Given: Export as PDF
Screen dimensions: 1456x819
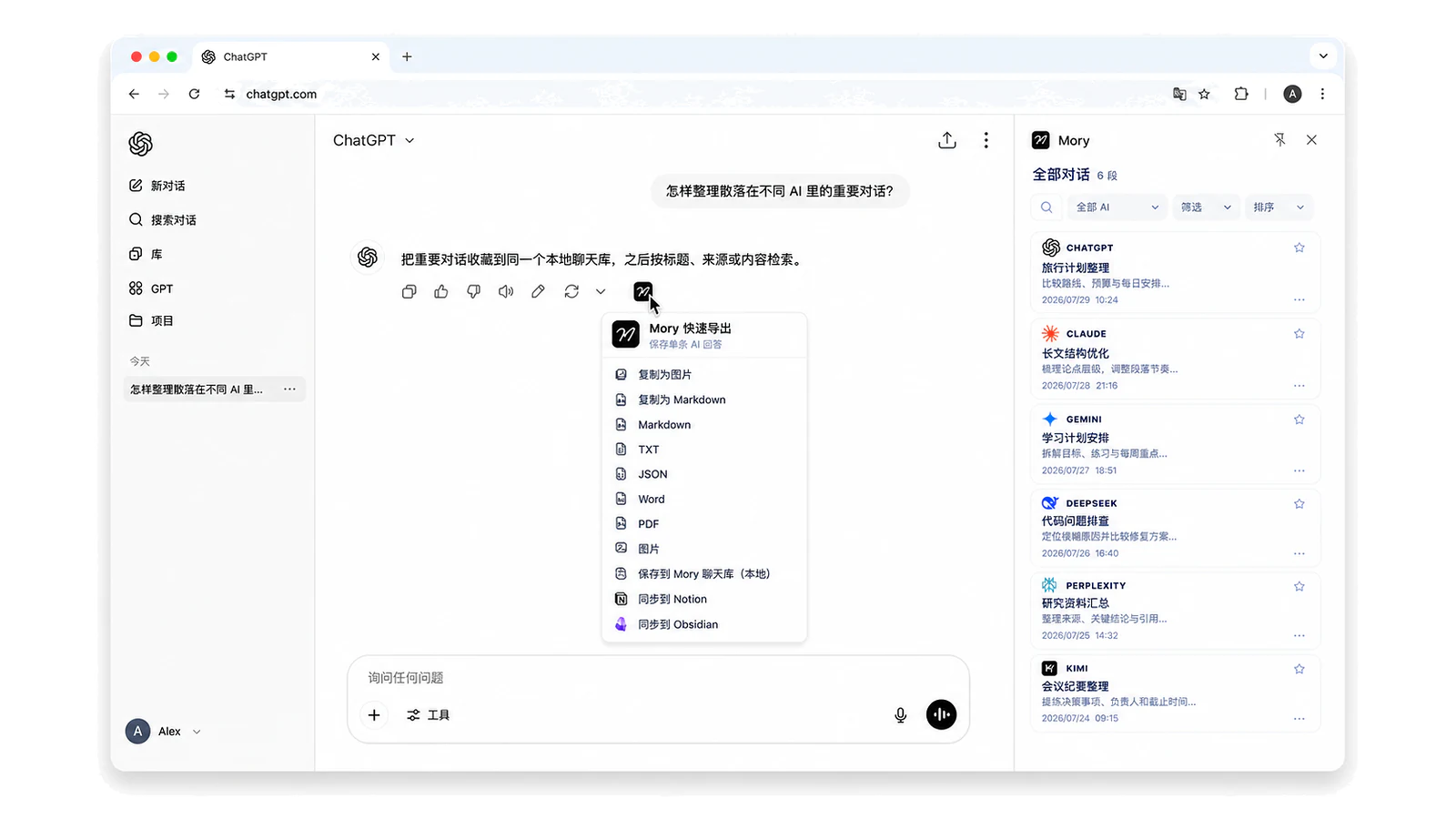Looking at the screenshot, I should 704,524.
